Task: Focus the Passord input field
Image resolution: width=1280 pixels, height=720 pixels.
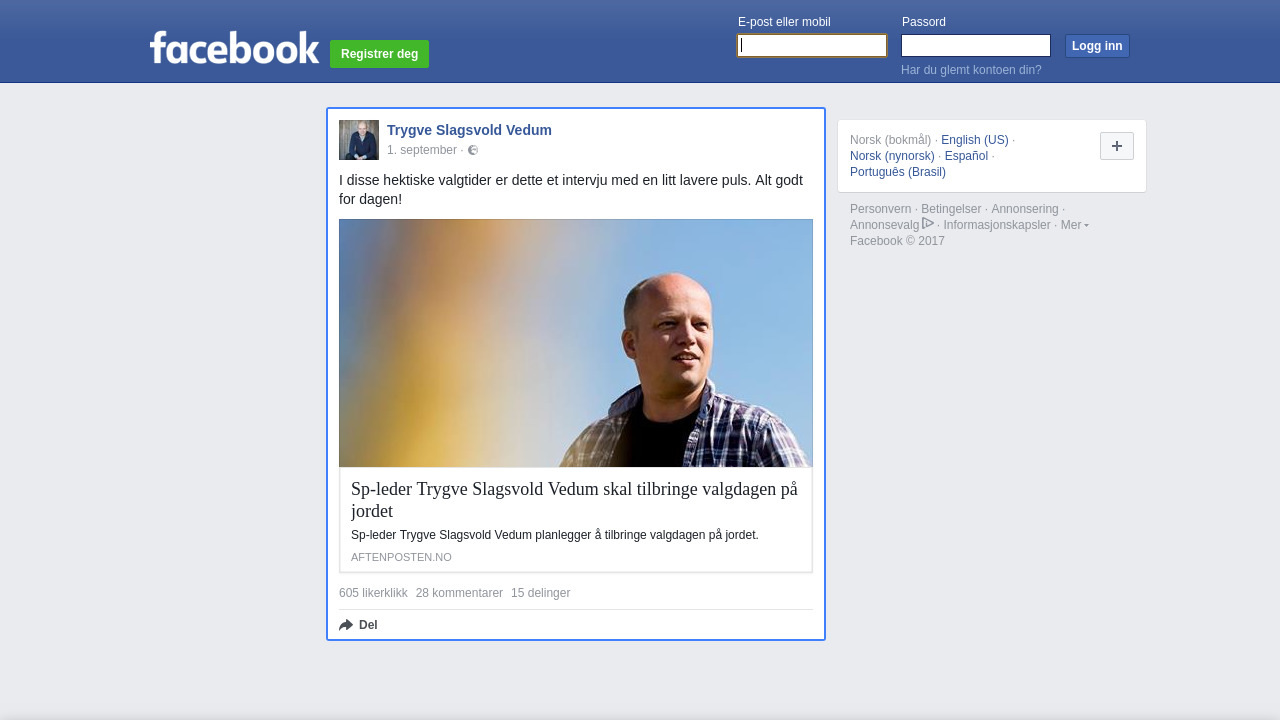Action: 976,46
